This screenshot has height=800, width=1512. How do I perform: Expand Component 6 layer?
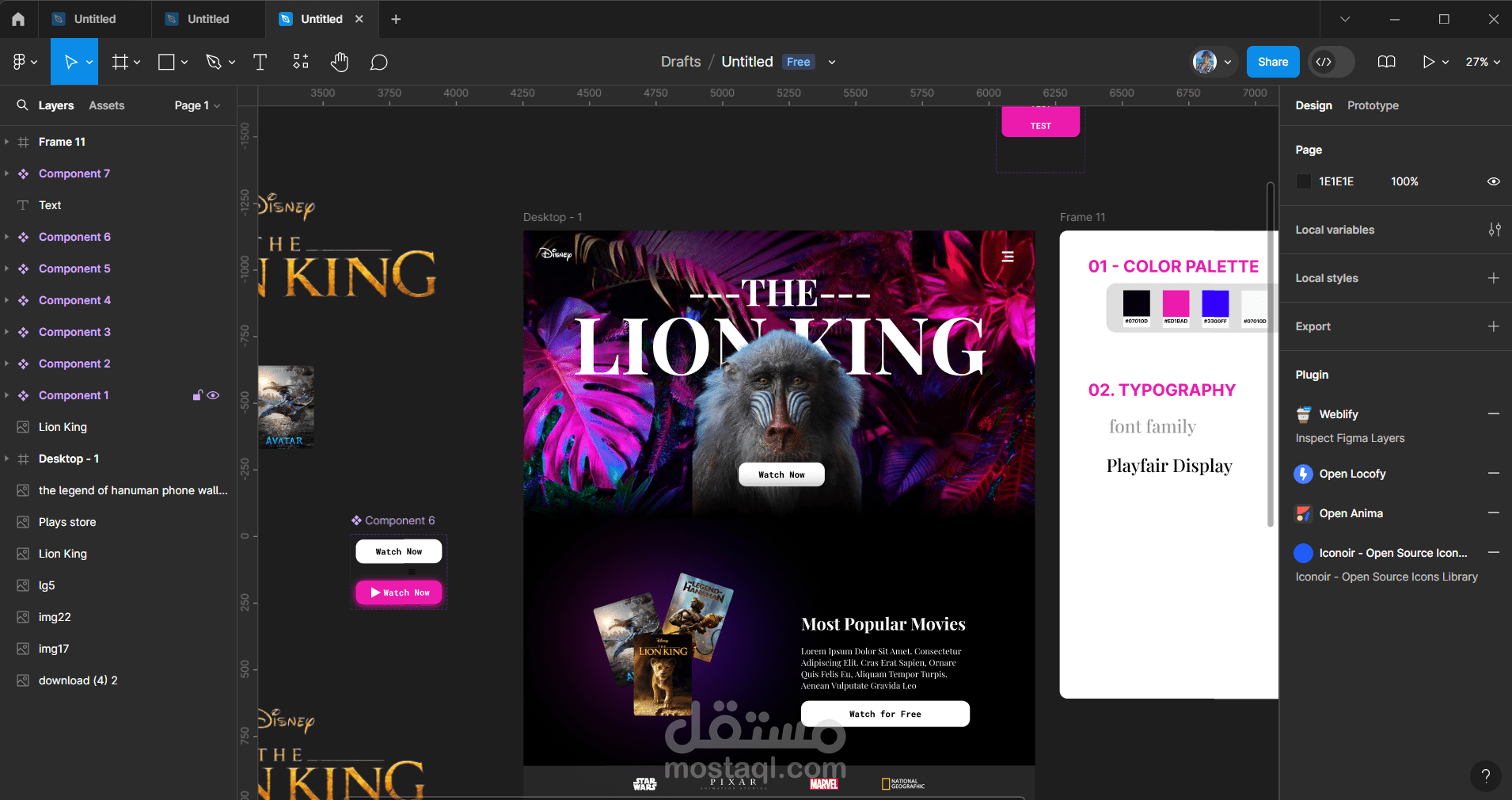click(6, 237)
